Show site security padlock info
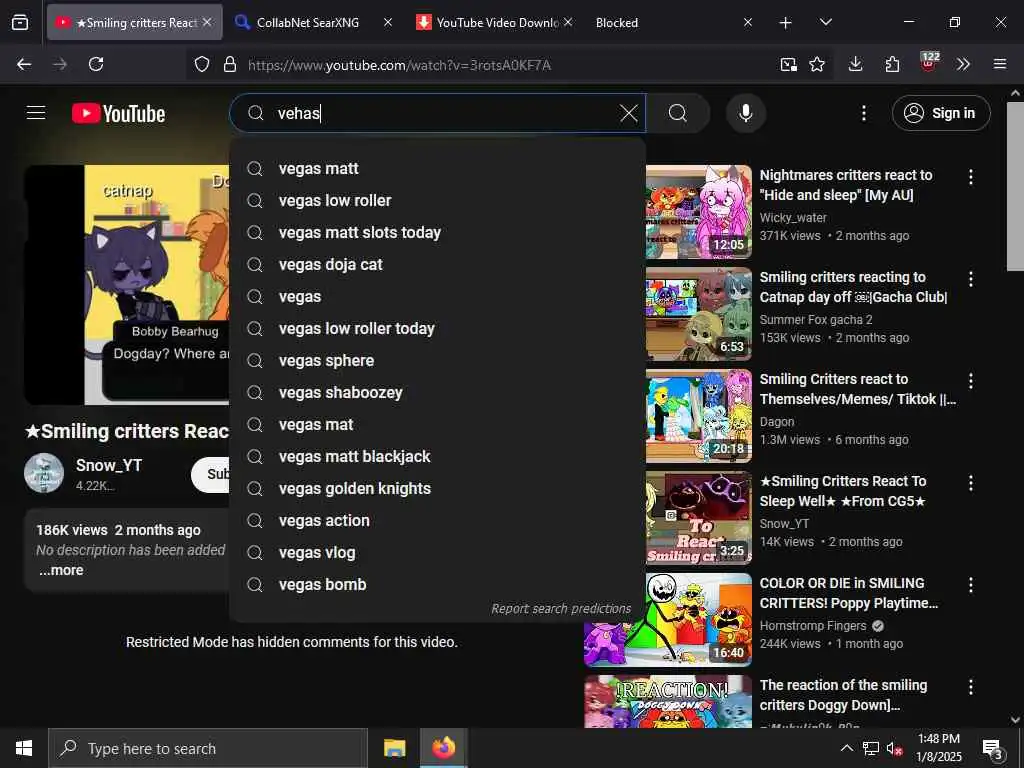 [x=229, y=65]
